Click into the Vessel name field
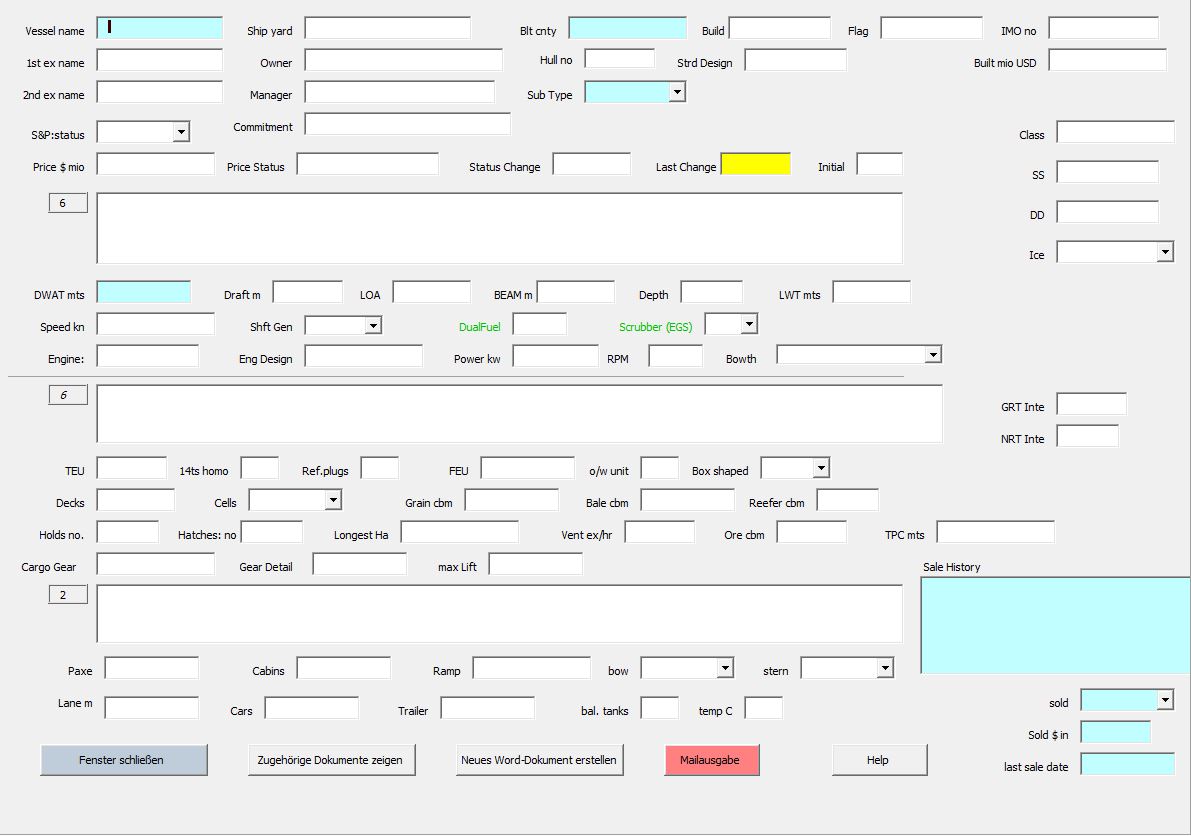 tap(160, 29)
